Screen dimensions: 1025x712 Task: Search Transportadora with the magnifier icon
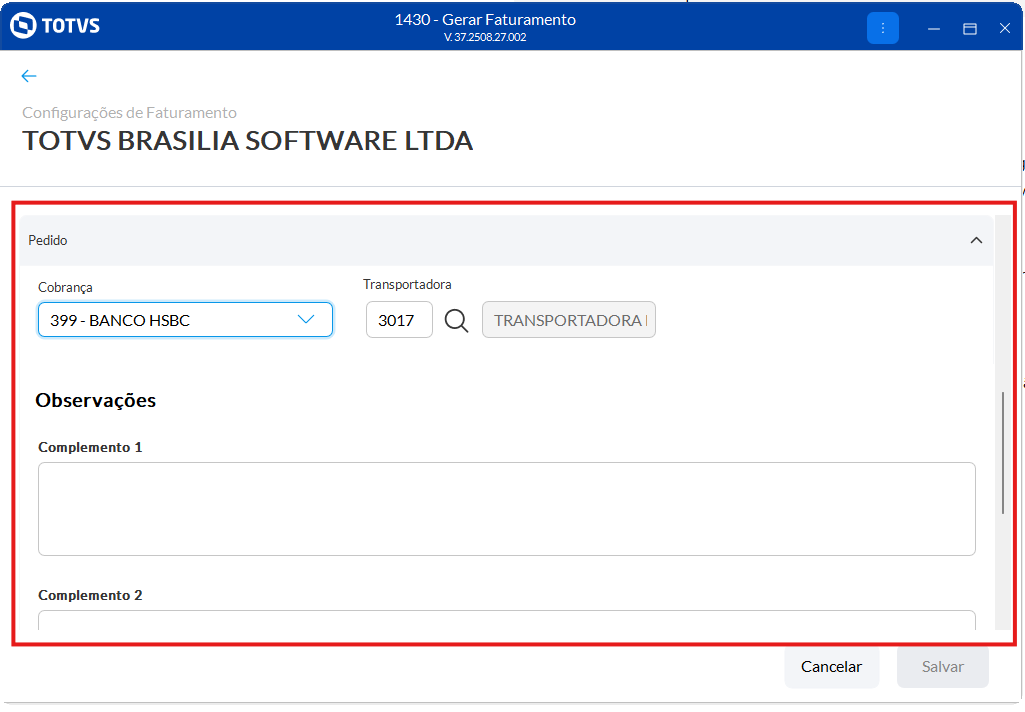[456, 320]
